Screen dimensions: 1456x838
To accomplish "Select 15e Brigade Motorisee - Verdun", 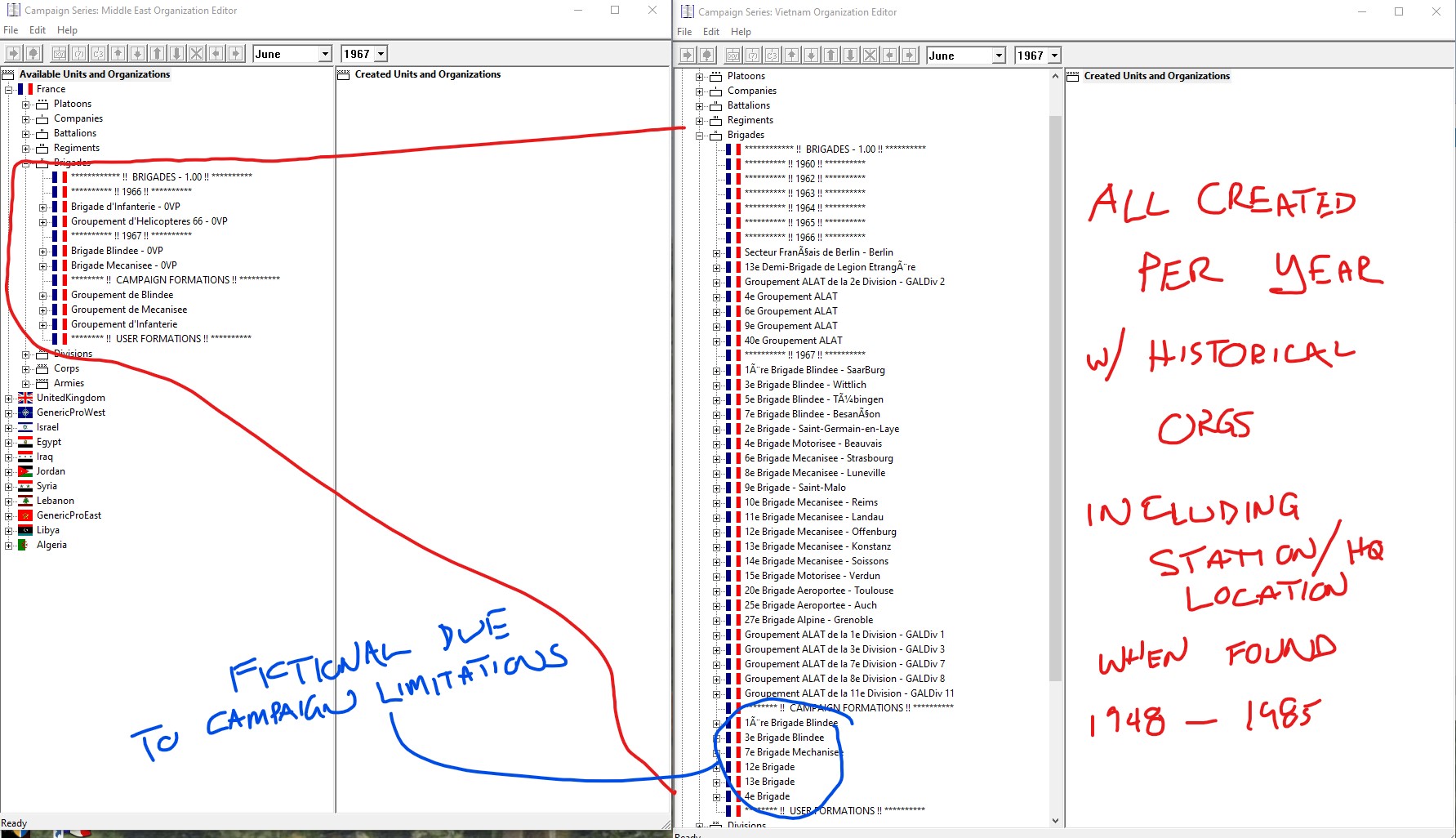I will click(x=813, y=576).
